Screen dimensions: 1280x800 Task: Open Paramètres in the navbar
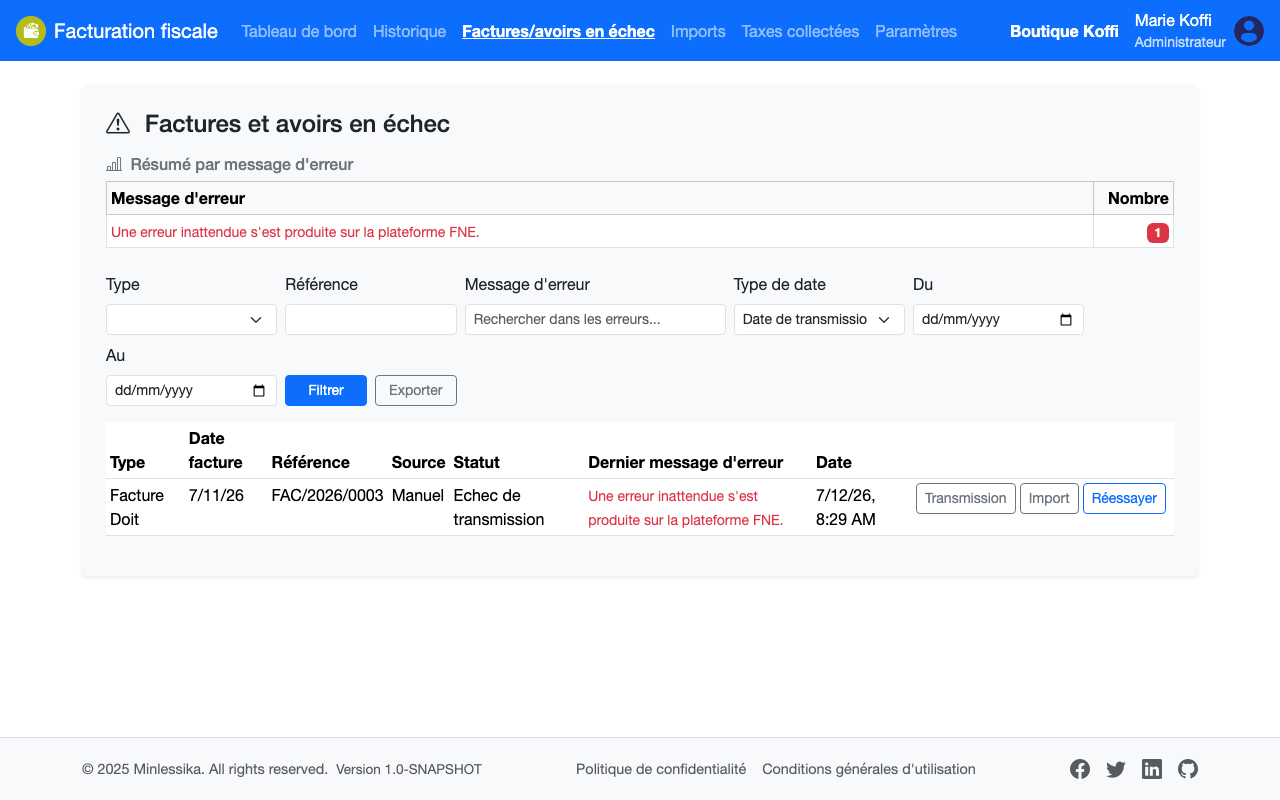pos(916,31)
